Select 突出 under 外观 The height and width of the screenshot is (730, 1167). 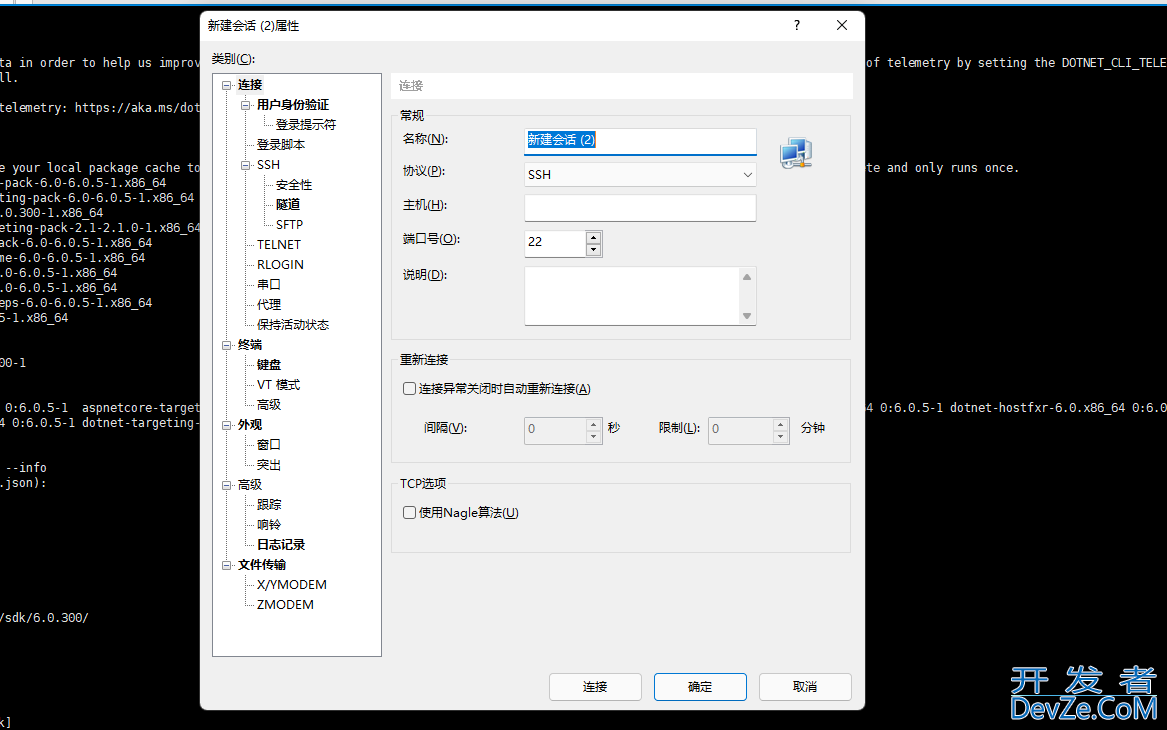269,465
